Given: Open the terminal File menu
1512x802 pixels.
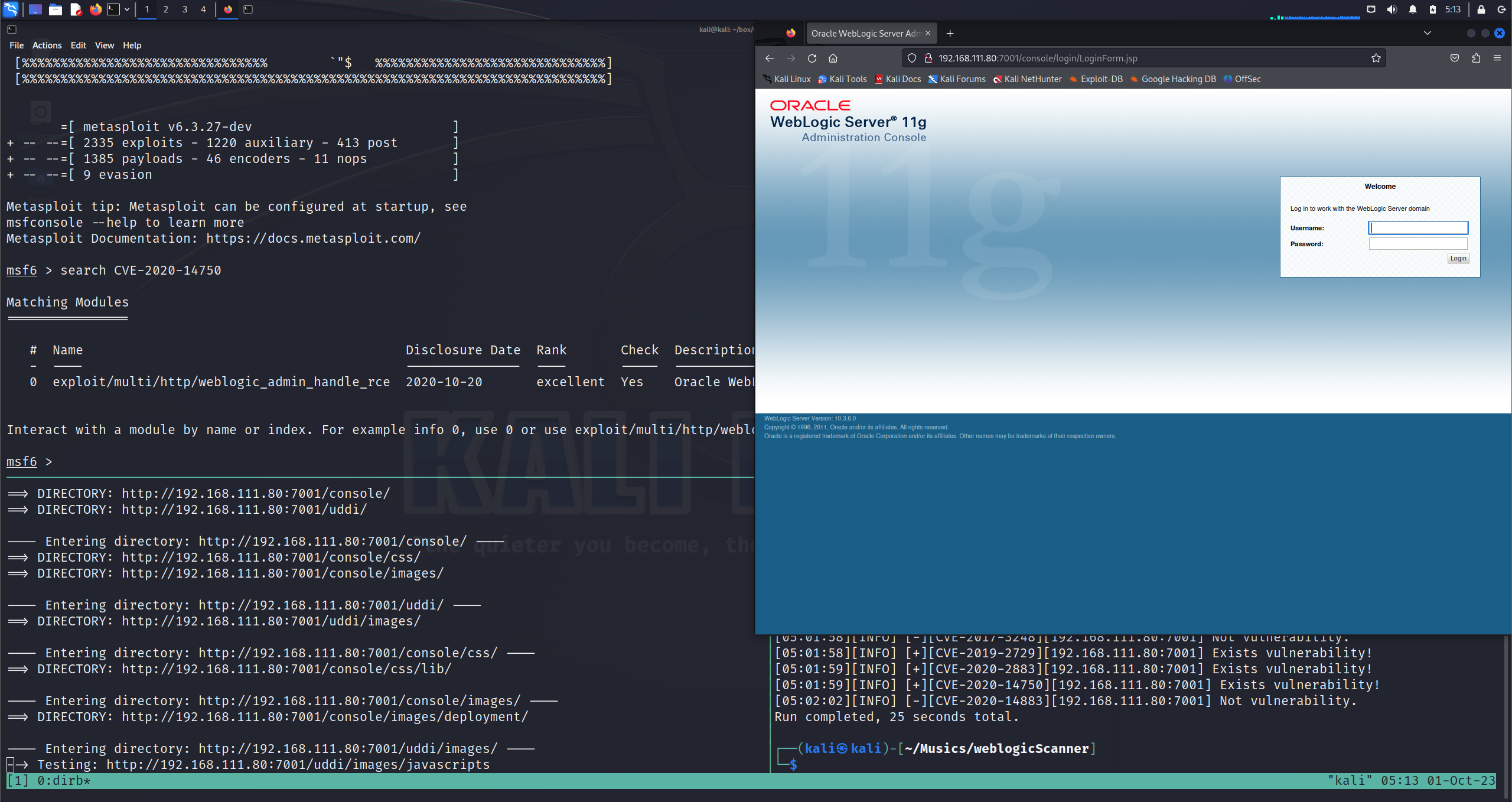Looking at the screenshot, I should click(x=17, y=45).
